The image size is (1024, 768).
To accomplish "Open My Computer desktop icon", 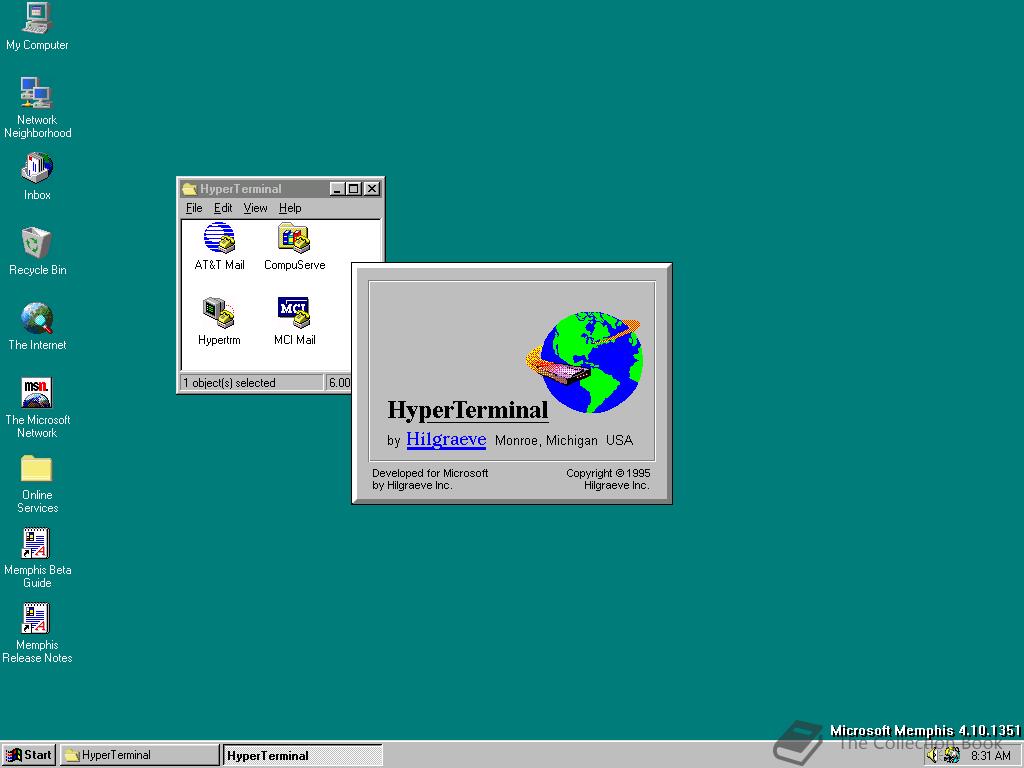I will [37, 19].
